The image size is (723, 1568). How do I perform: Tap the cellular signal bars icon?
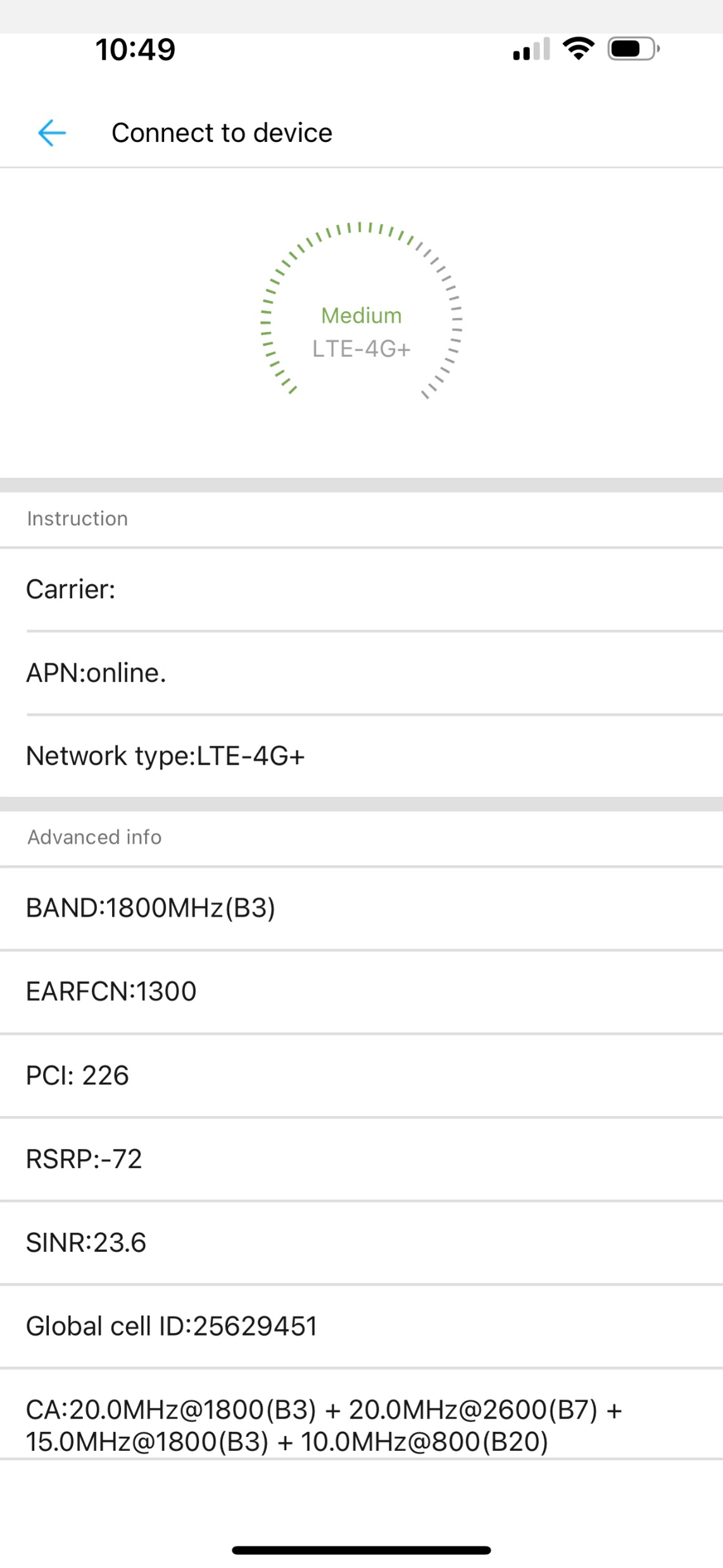click(531, 49)
